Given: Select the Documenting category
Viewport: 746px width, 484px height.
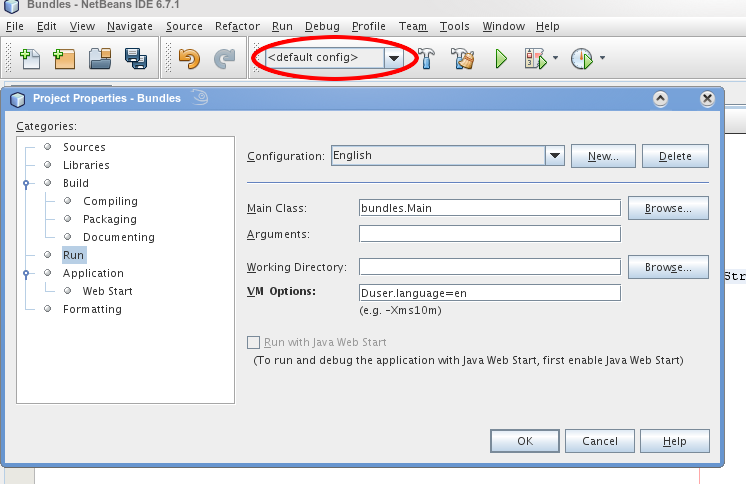Looking at the screenshot, I should 119,237.
